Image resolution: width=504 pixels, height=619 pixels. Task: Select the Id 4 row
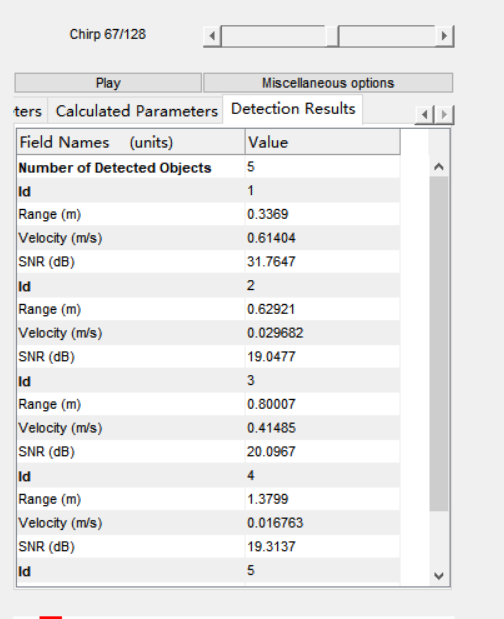click(208, 475)
